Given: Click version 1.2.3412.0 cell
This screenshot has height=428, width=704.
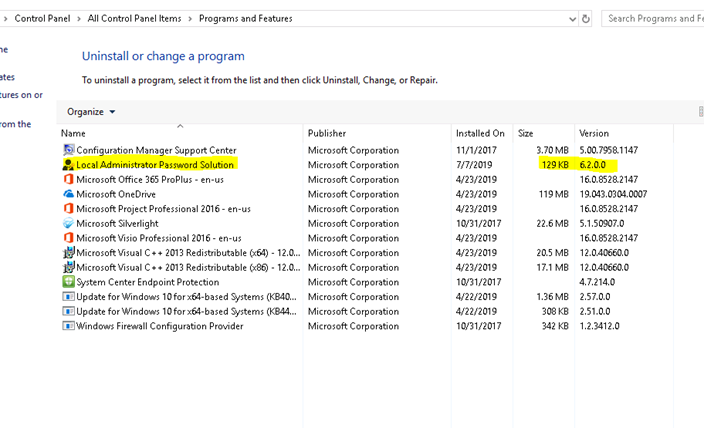Looking at the screenshot, I should tap(599, 326).
